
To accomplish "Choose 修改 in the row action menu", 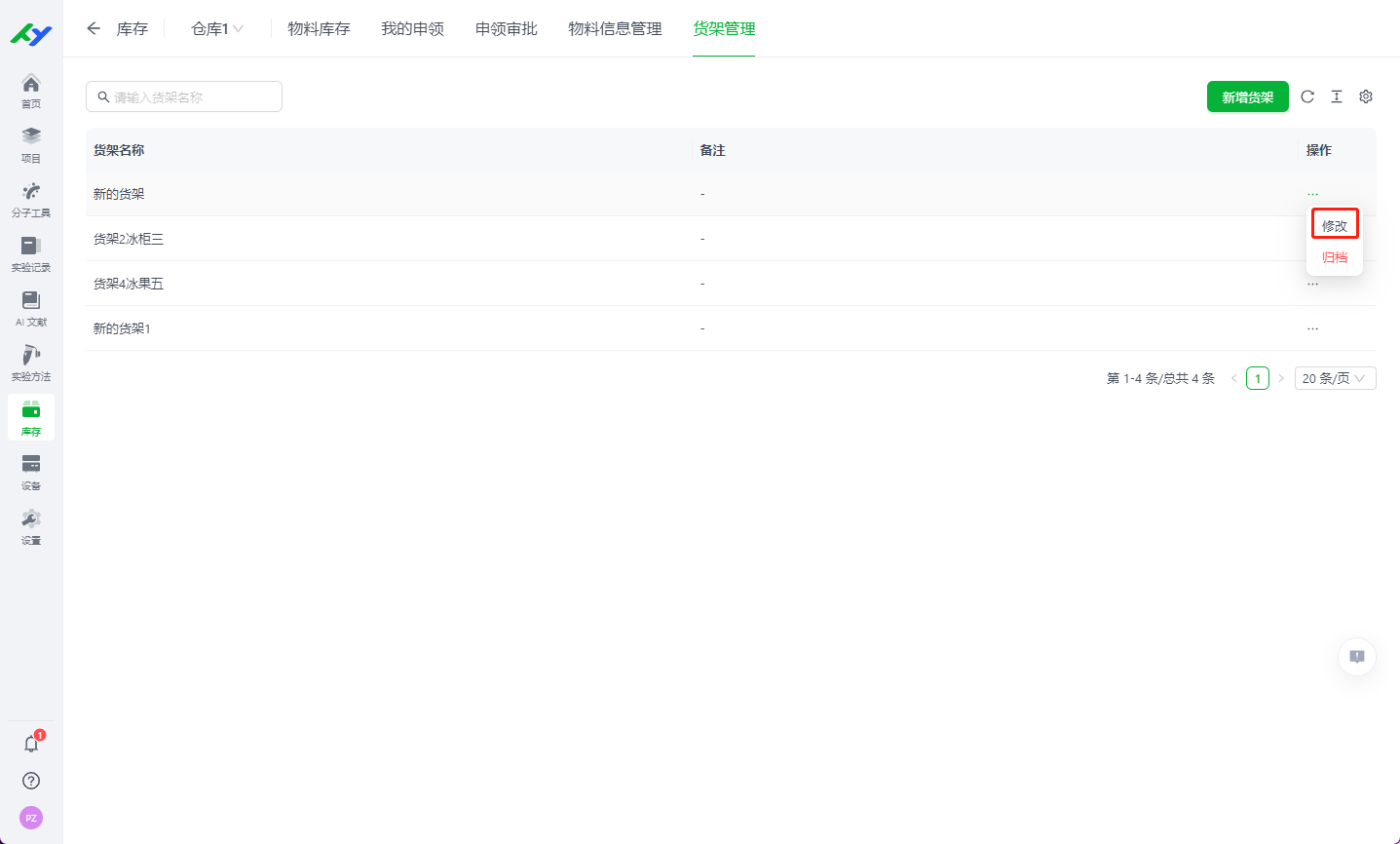I will point(1335,225).
